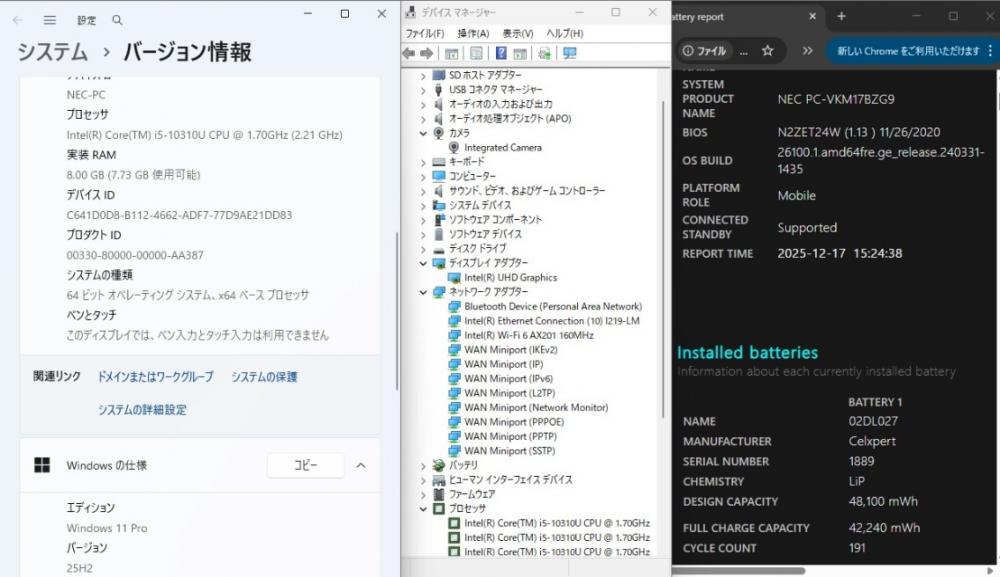Go back in Device Manager toolbar
Viewport: 1000px width, 577px height.
tap(409, 54)
